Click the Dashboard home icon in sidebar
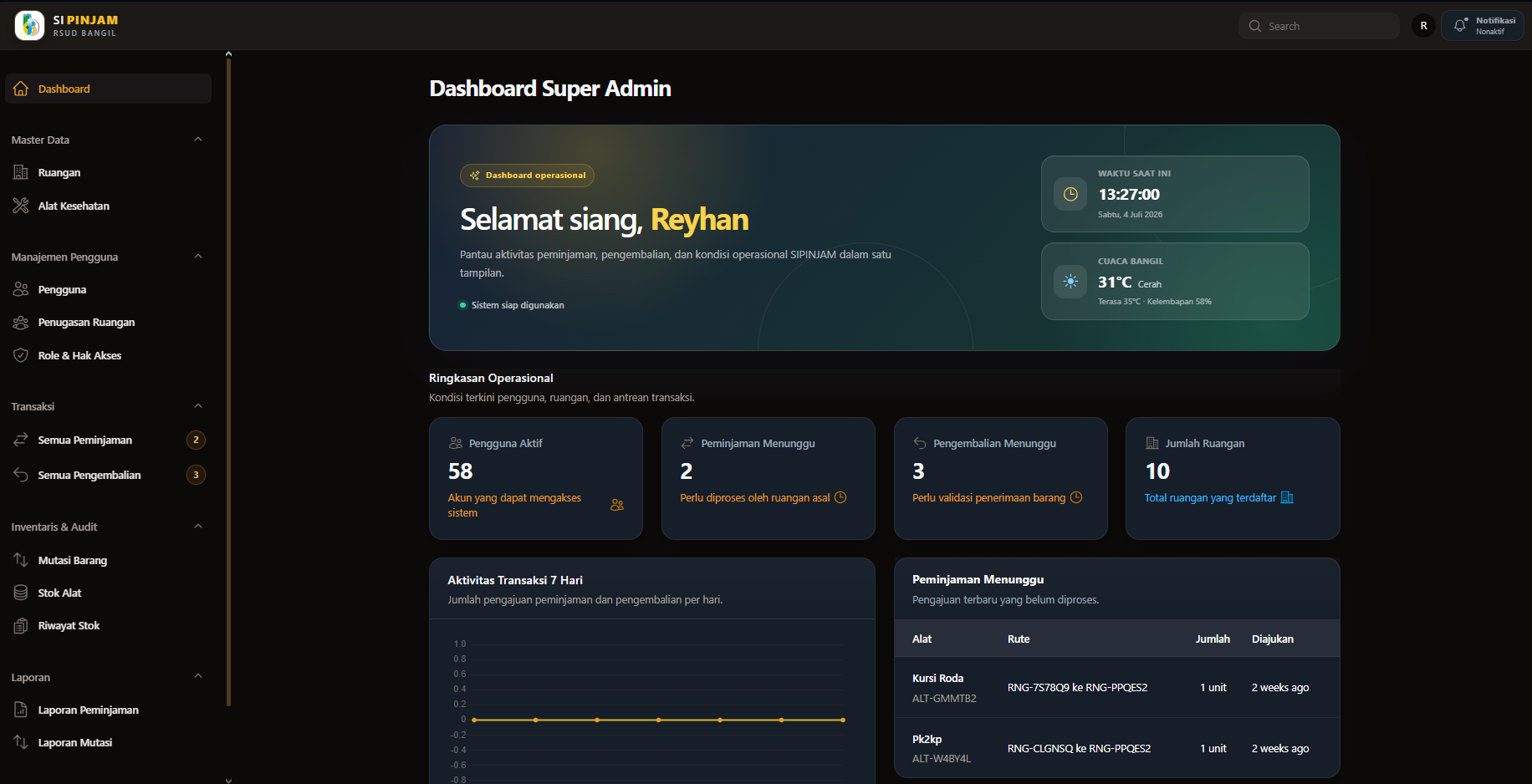 (21, 89)
